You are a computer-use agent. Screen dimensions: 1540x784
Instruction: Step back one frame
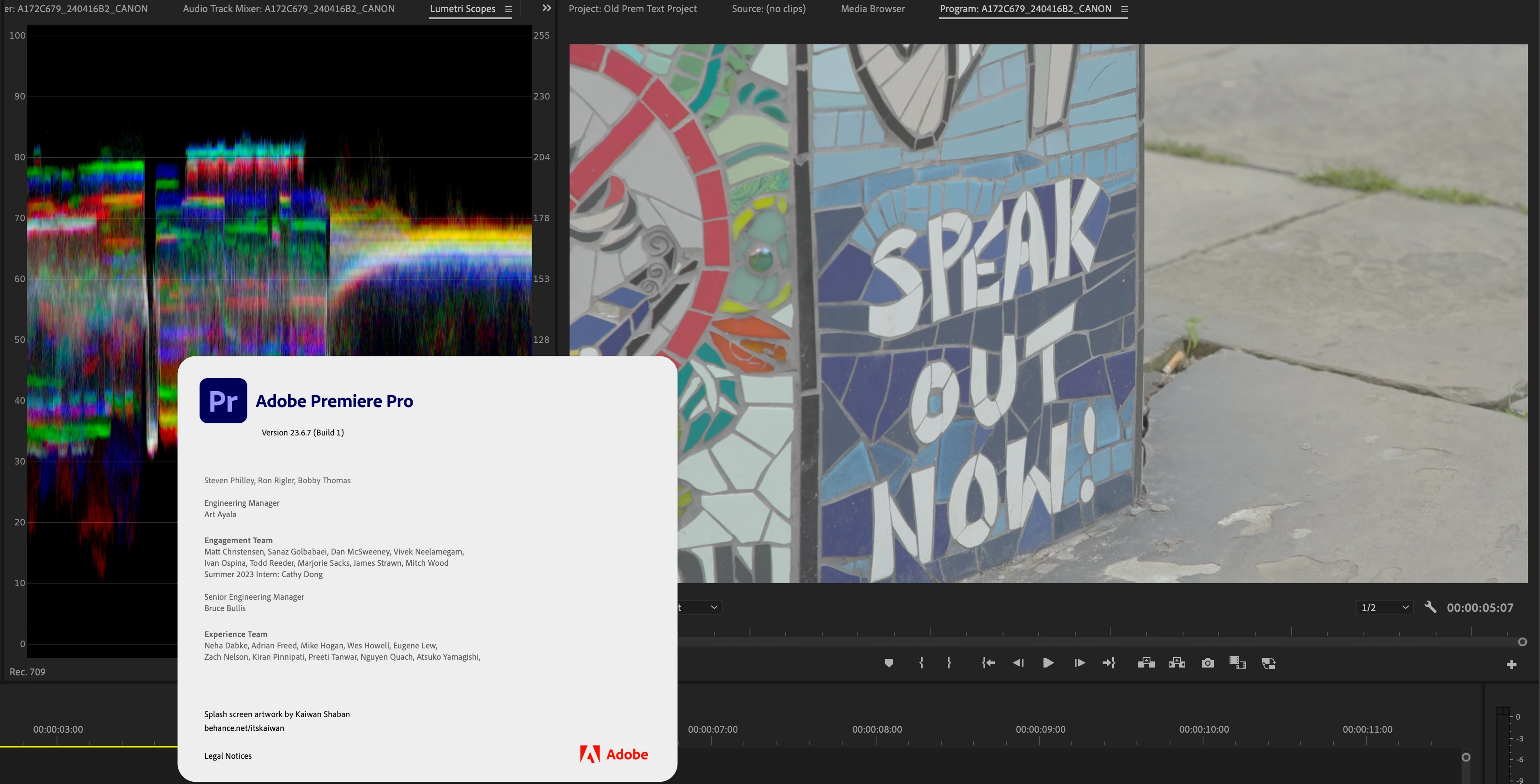1018,663
